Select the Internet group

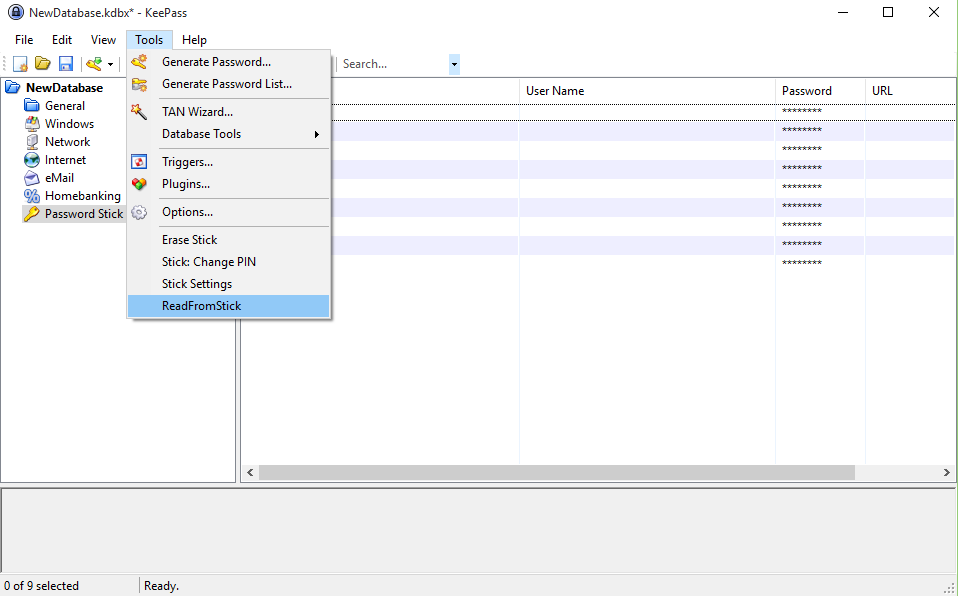[65, 160]
